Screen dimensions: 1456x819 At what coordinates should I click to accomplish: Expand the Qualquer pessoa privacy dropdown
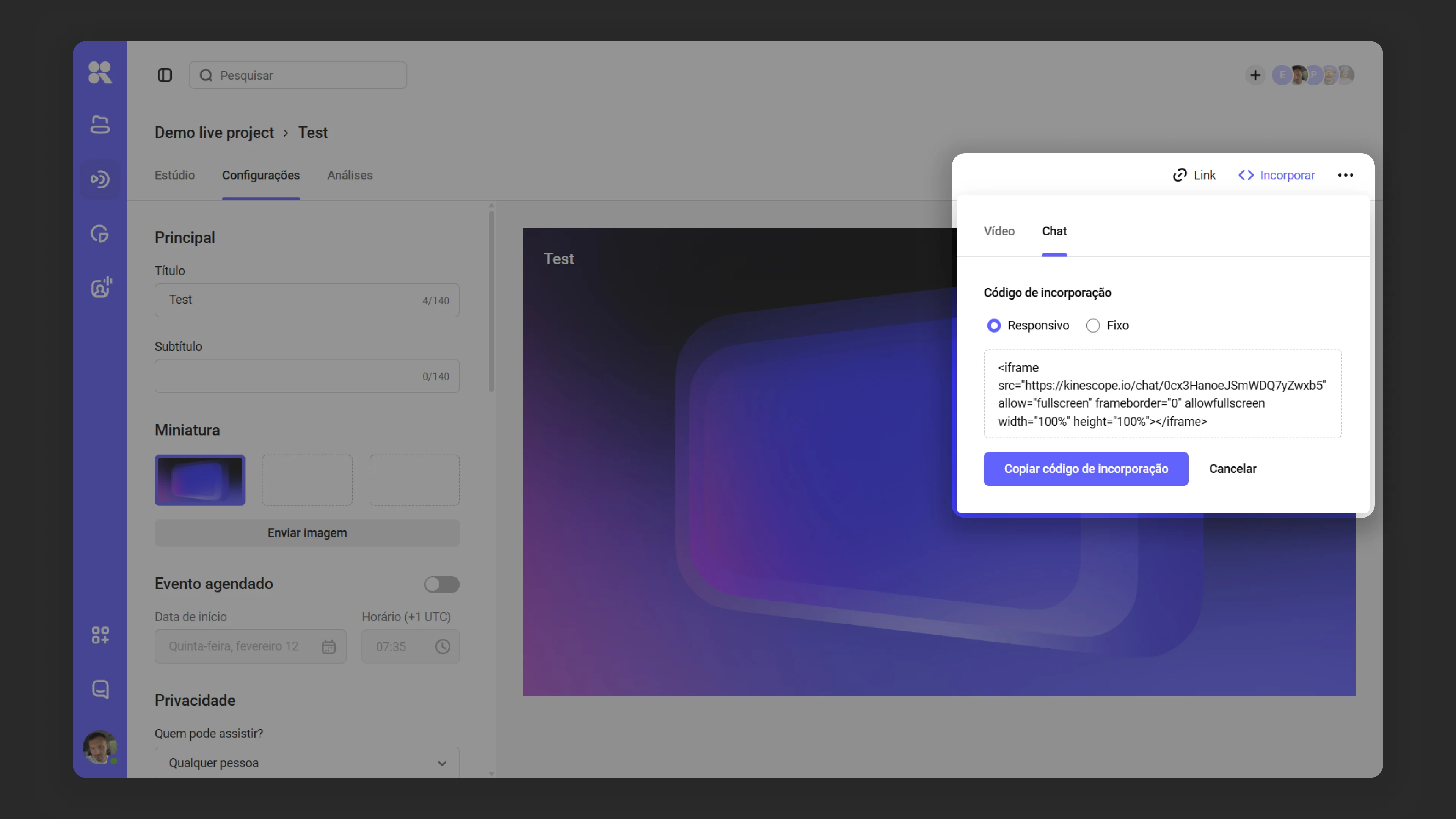tap(307, 763)
